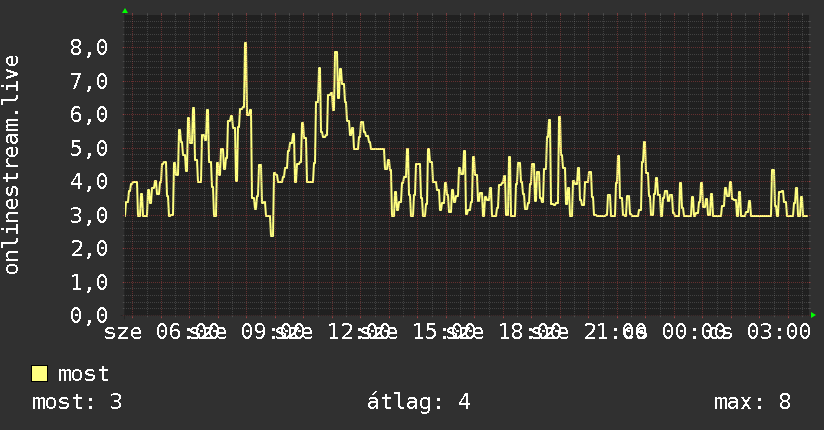
Task: Click the x-axis time label starting '12'
Action: (x=359, y=332)
